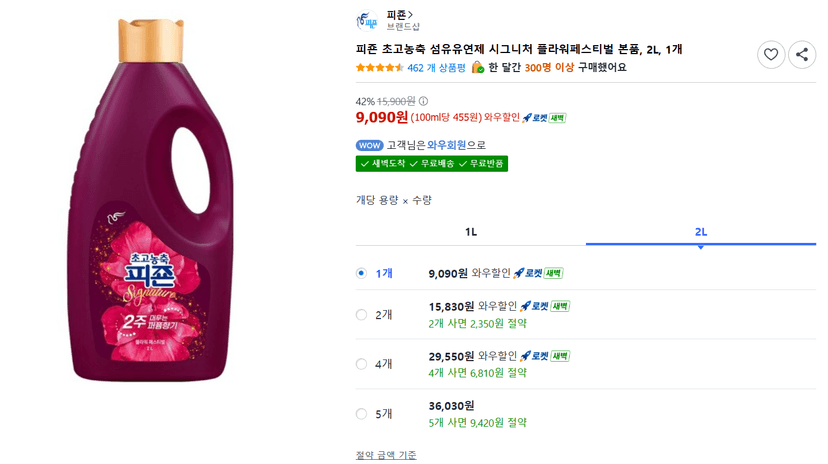Click the star rating icons

(x=380, y=68)
